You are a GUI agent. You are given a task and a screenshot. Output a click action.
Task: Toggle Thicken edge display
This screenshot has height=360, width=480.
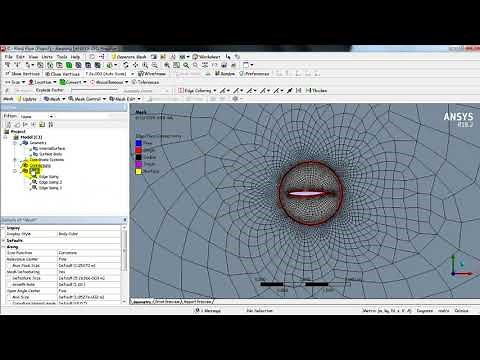tap(316, 90)
